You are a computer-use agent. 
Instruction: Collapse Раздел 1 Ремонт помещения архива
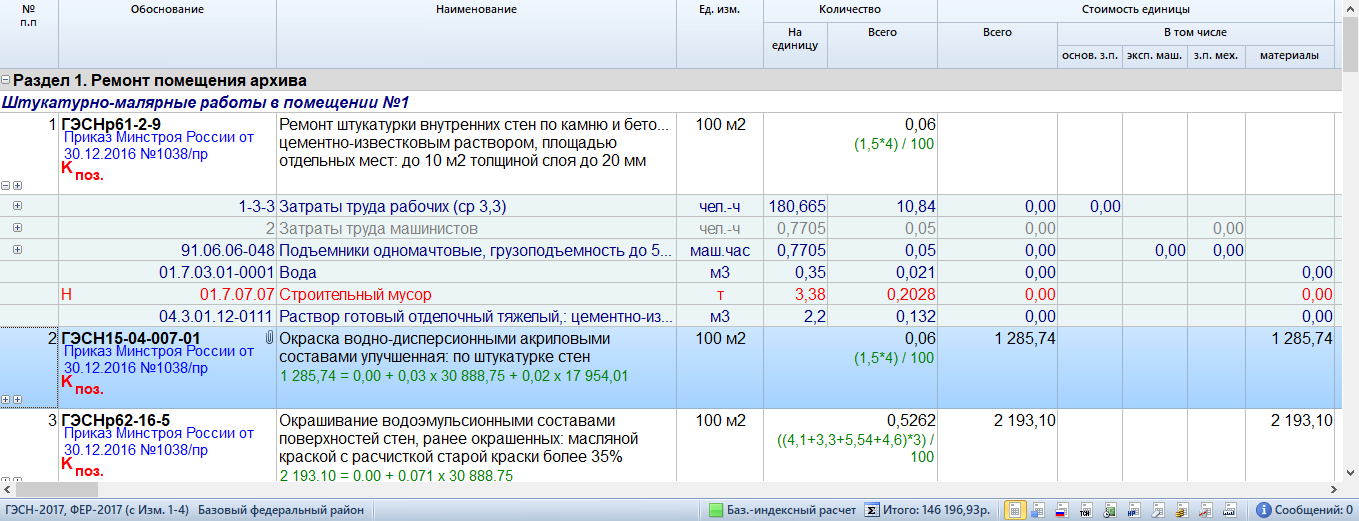tap(6, 80)
